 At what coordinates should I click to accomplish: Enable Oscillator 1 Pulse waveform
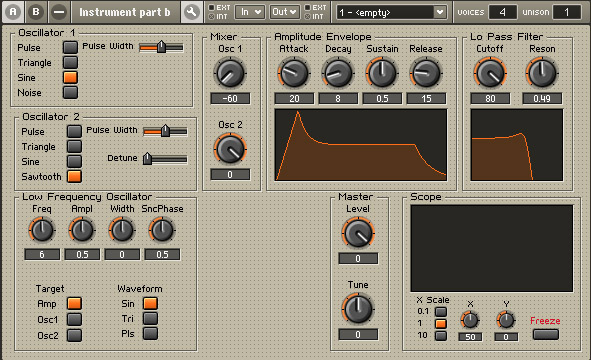pyautogui.click(x=70, y=47)
